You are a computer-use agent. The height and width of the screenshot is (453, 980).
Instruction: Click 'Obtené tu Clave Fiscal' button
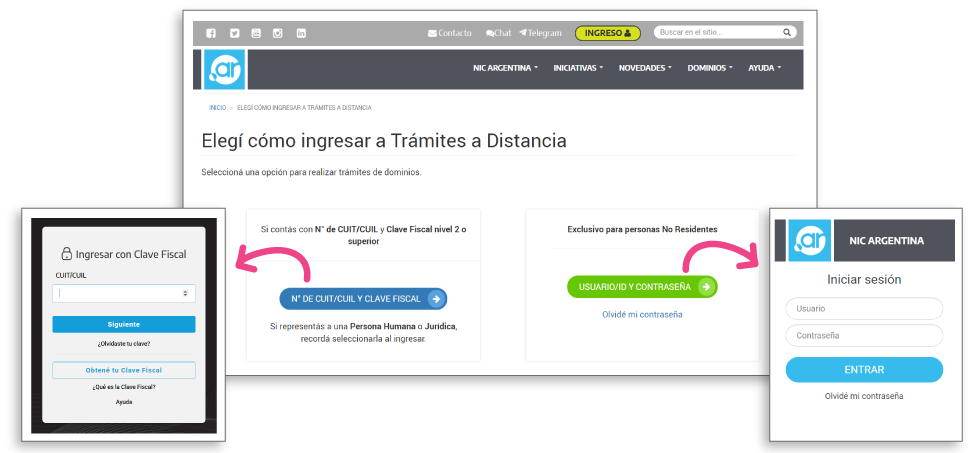click(124, 370)
